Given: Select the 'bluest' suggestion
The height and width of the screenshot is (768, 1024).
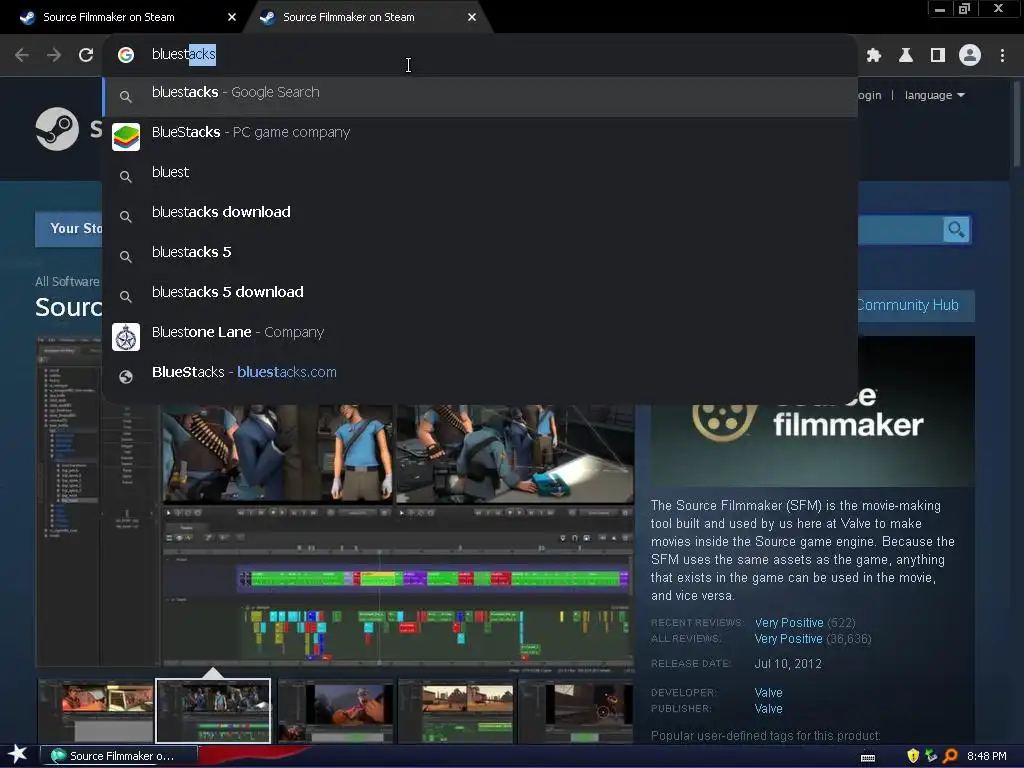Looking at the screenshot, I should coord(480,176).
